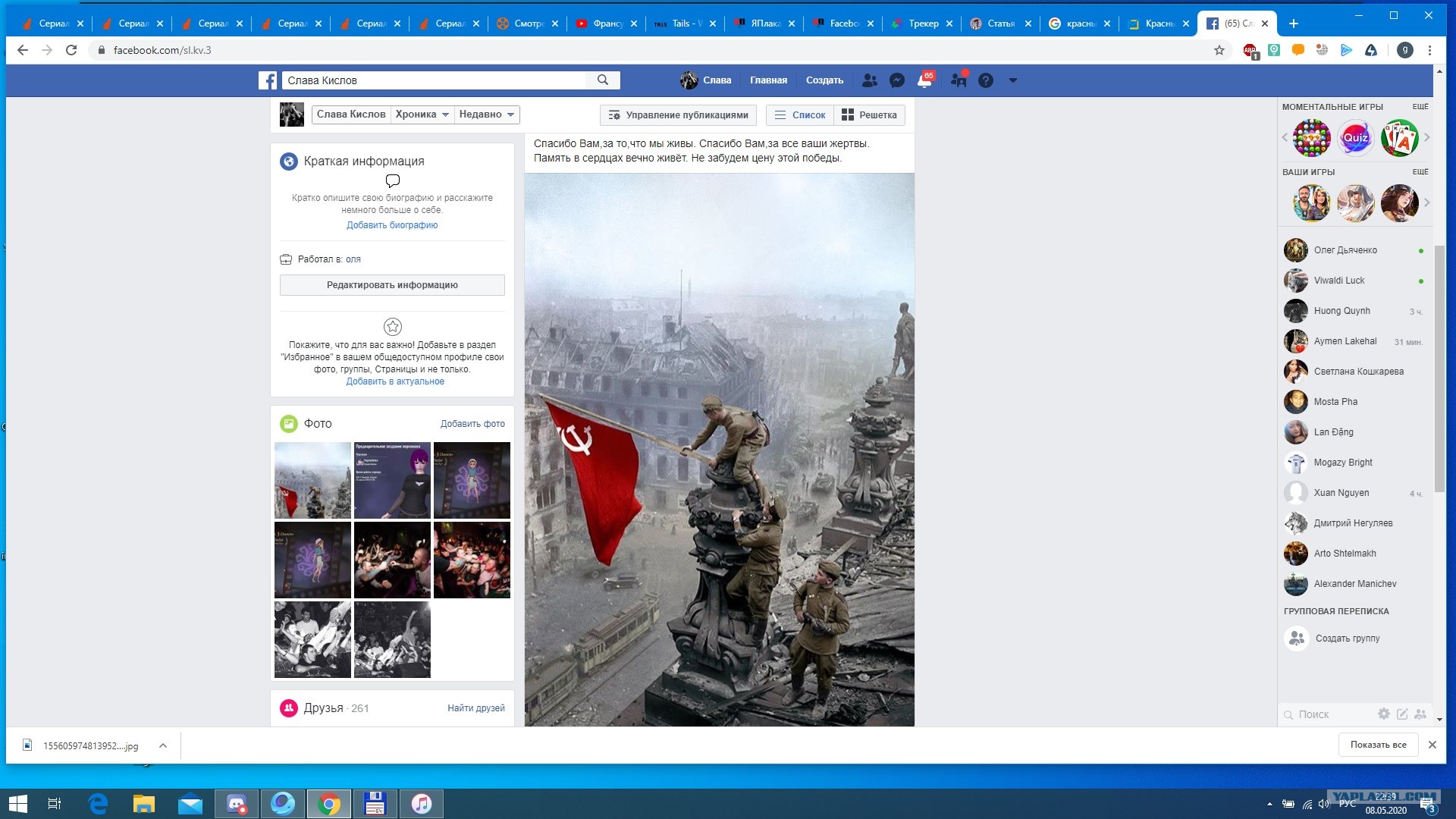
Task: Open the Mail app from the taskbar
Action: pos(190,804)
